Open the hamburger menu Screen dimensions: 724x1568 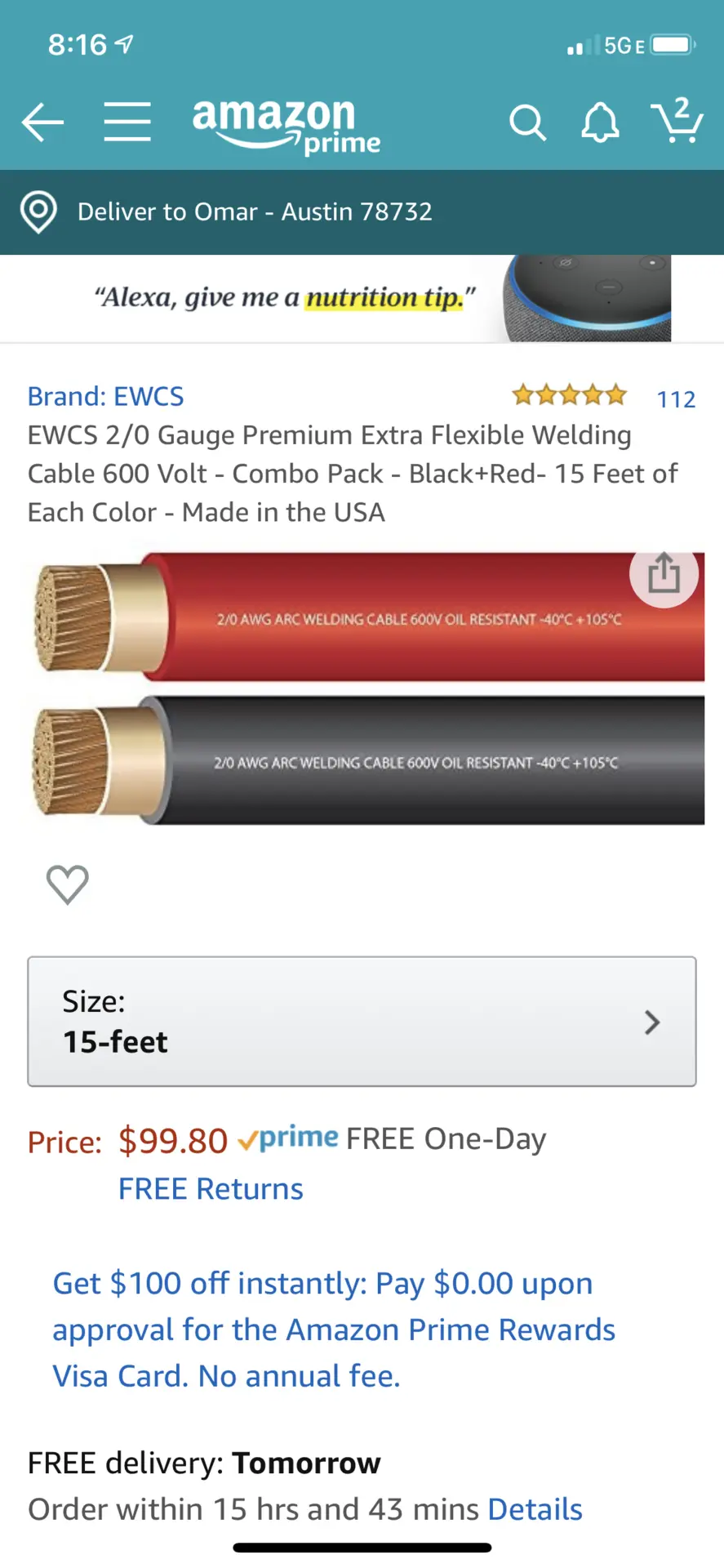click(x=127, y=122)
